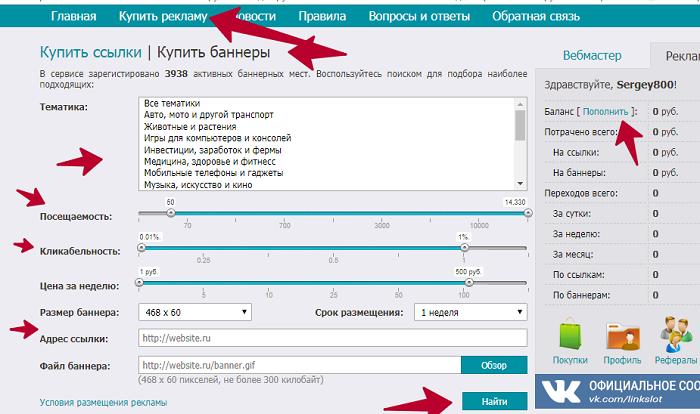Open the Размер баннера 468 x 60 dropdown
Screen dimensions: 700x414
(x=195, y=312)
